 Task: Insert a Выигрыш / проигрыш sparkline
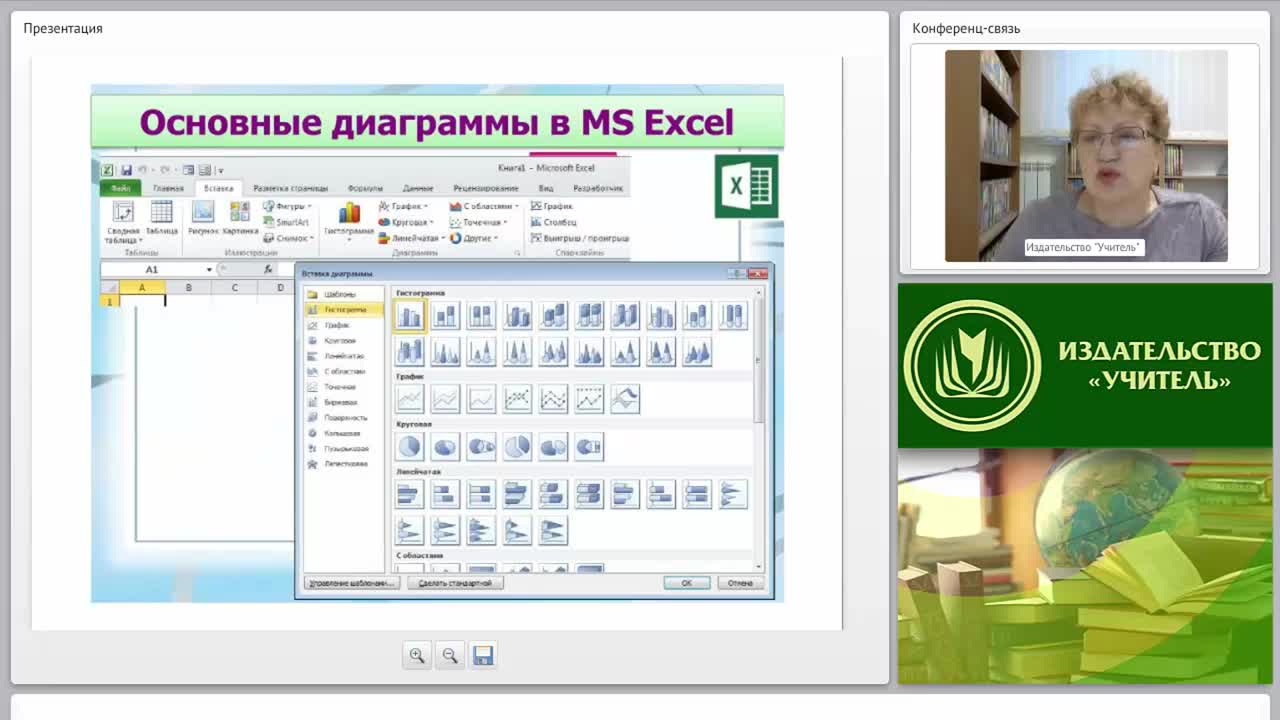(x=580, y=238)
